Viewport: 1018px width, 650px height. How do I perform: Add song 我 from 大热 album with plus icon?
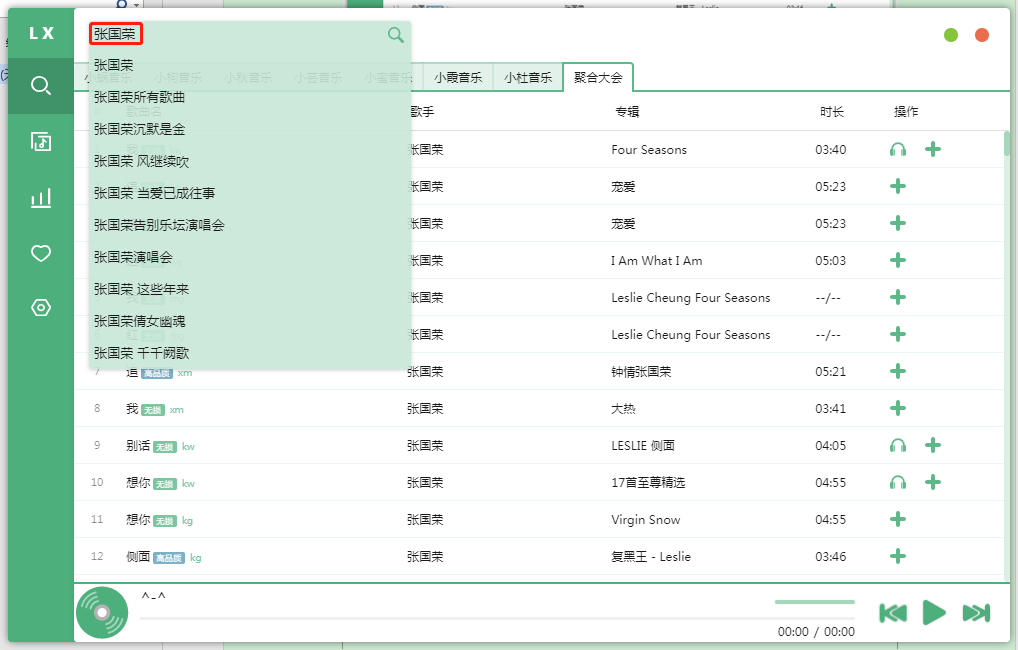(897, 408)
